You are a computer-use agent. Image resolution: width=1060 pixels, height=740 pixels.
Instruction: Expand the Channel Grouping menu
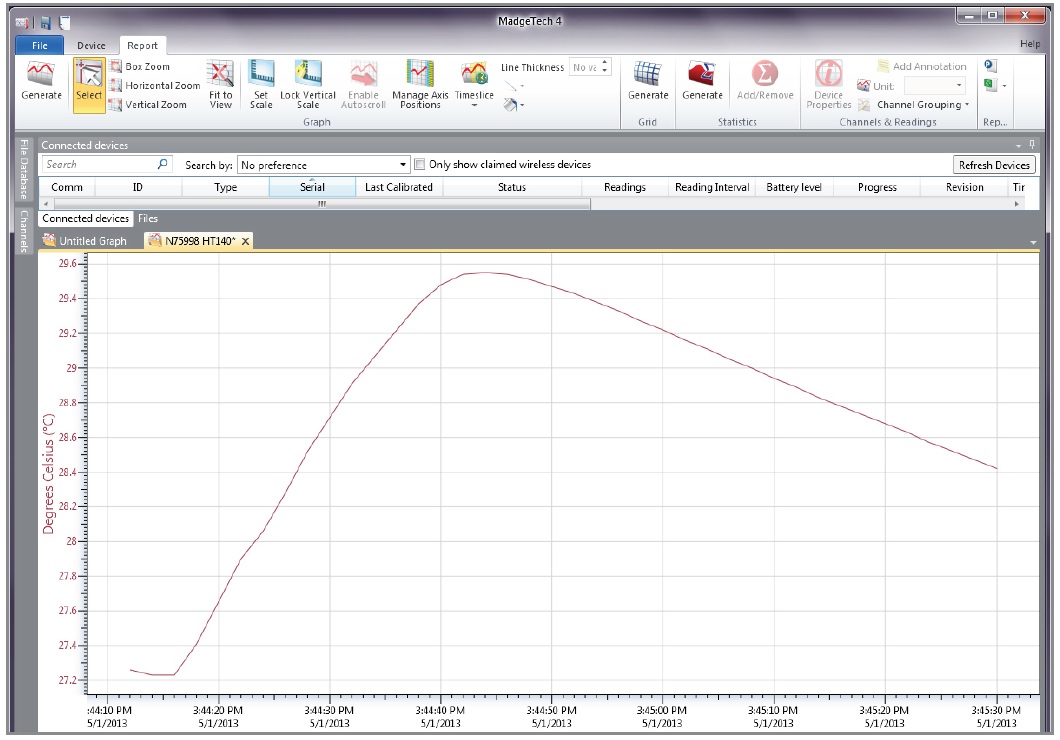922,105
